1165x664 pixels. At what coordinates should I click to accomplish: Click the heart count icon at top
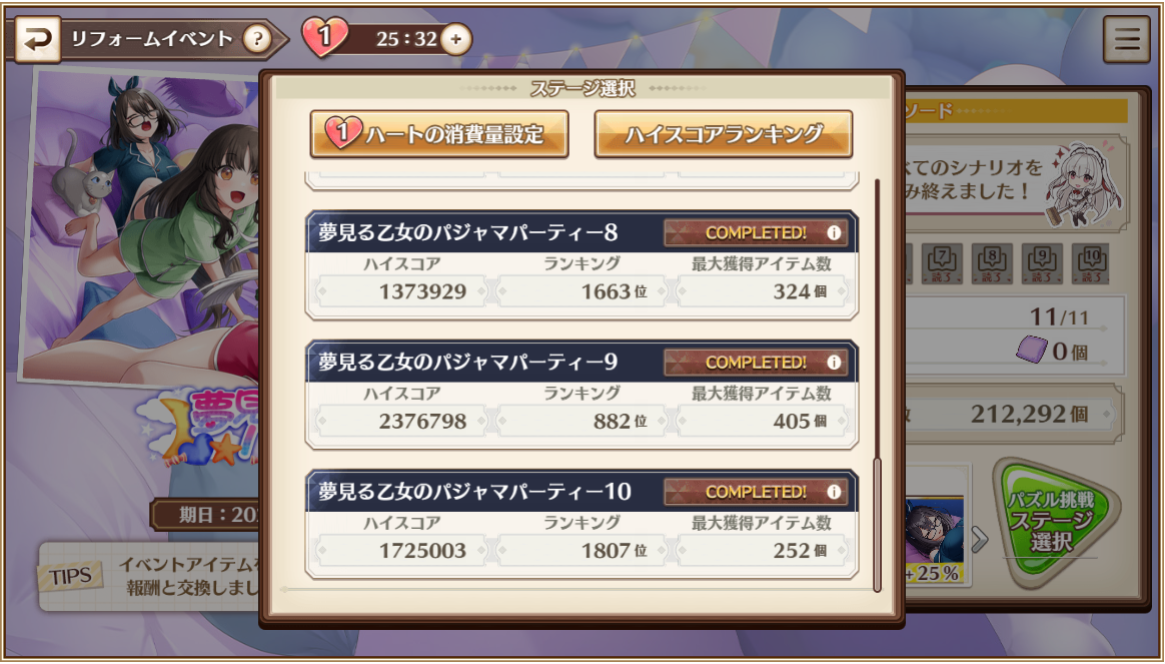click(x=324, y=37)
